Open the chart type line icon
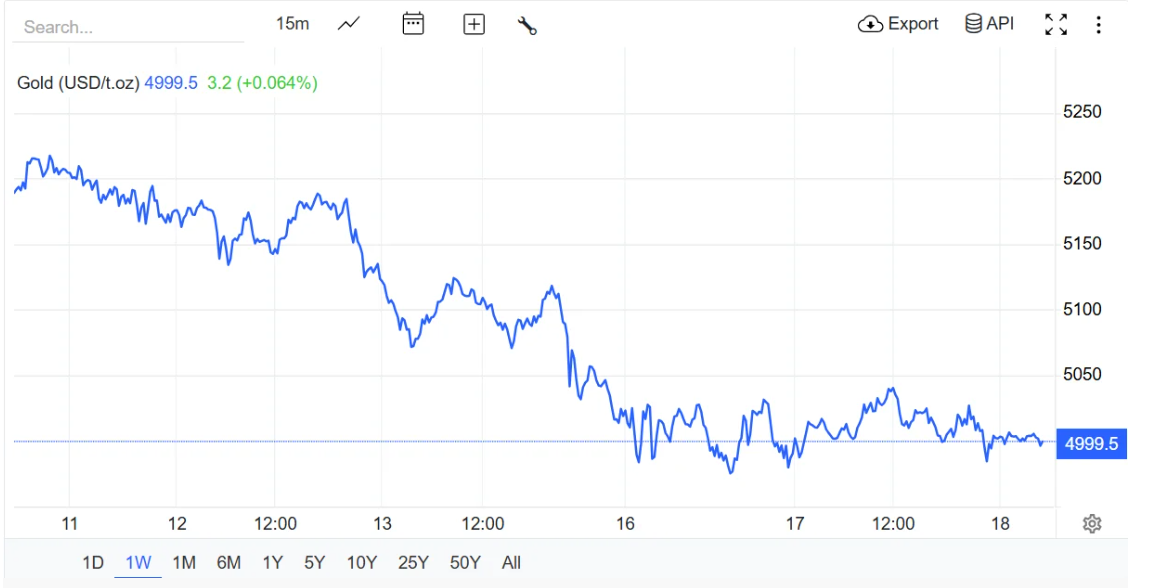Image resolution: width=1164 pixels, height=588 pixels. coord(348,24)
